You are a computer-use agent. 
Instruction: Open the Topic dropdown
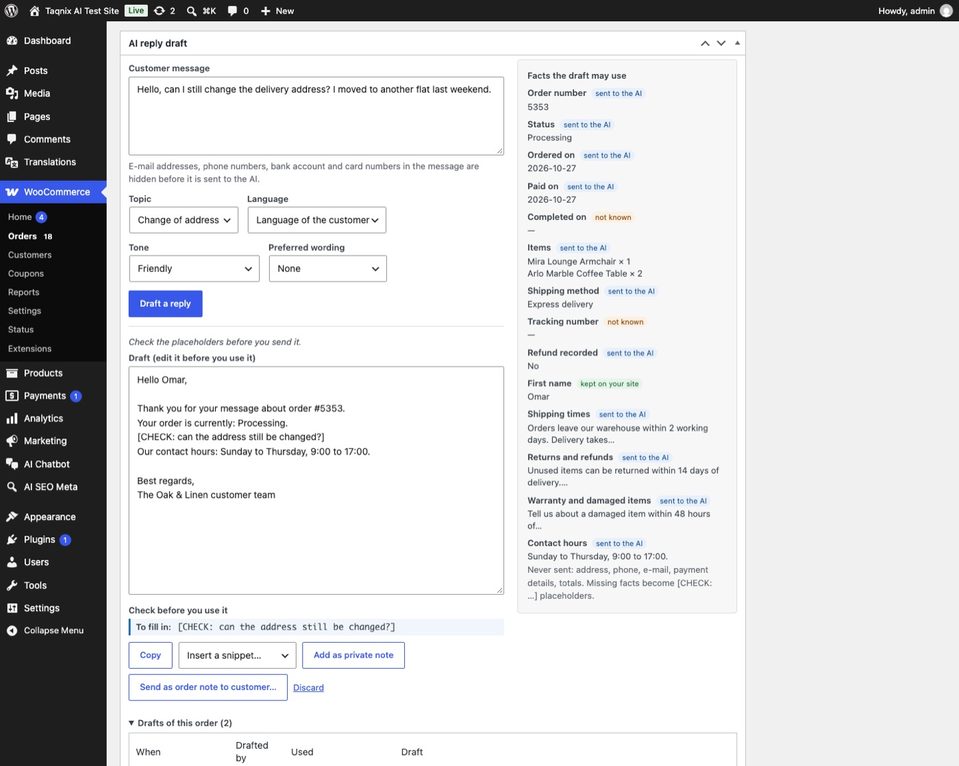coord(183,220)
